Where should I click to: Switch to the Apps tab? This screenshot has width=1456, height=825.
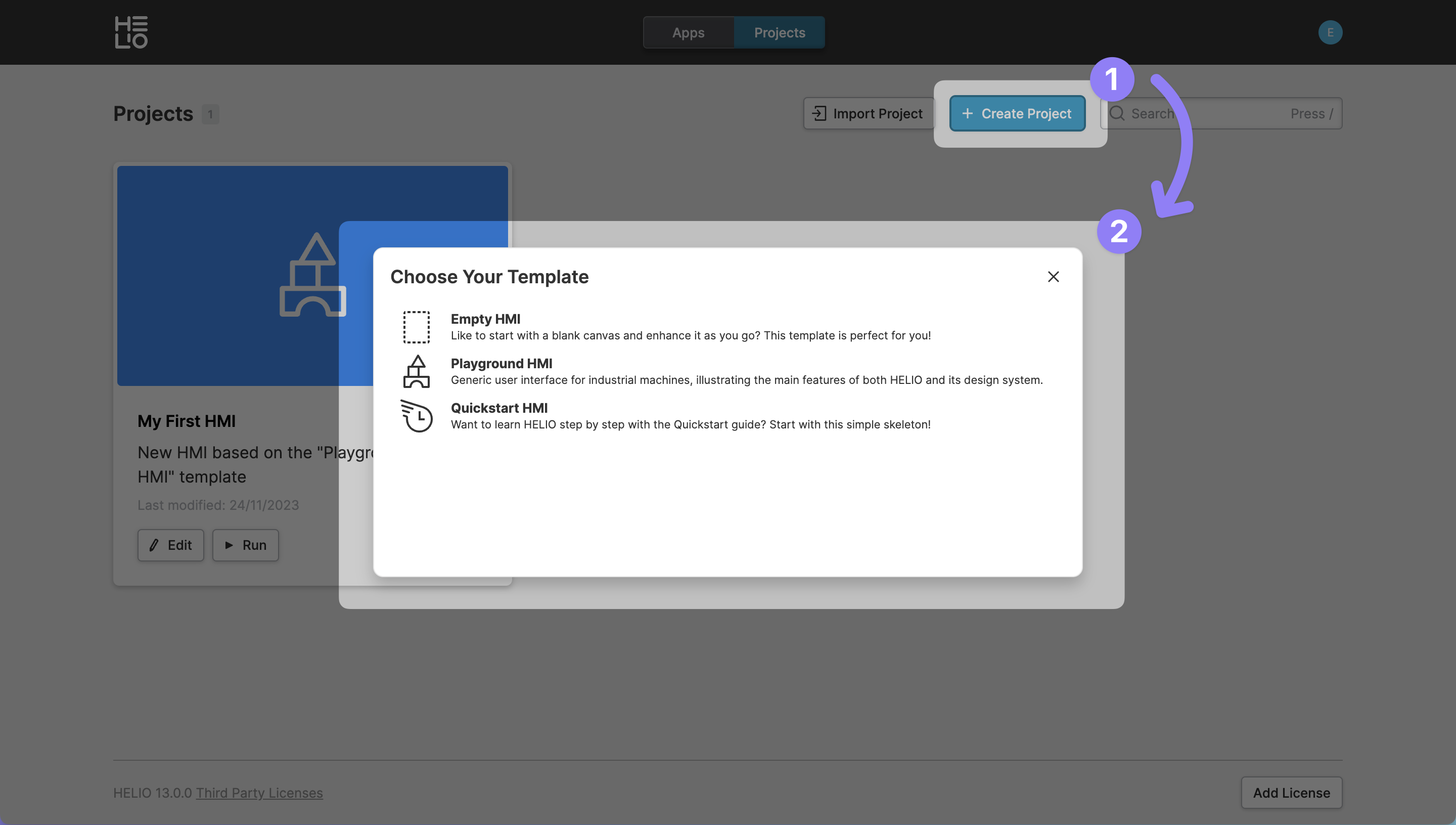[x=688, y=32]
